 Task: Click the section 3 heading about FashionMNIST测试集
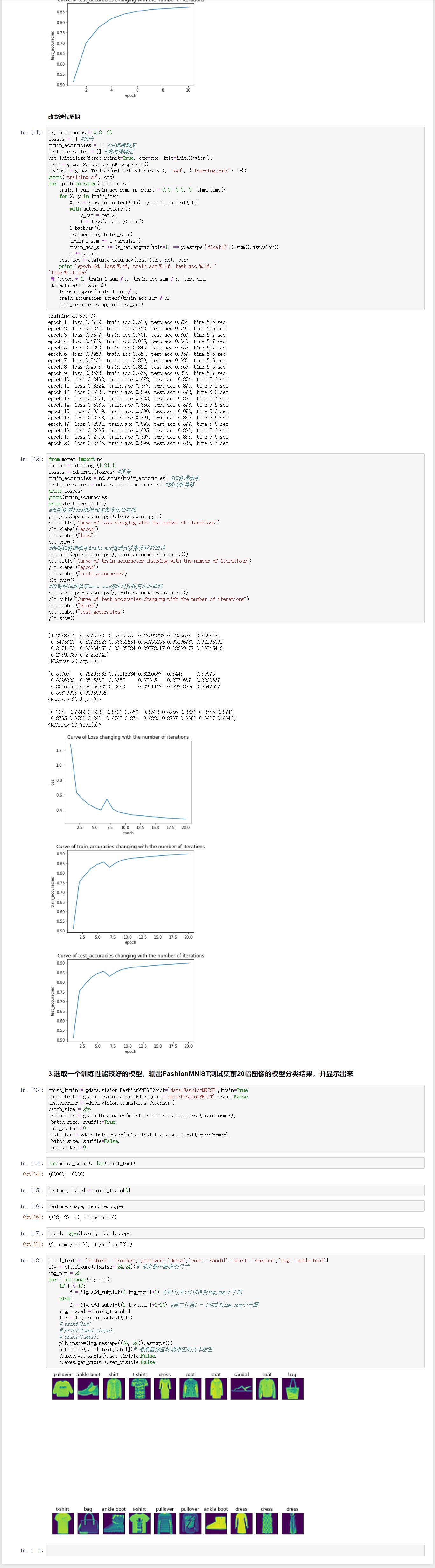point(201,1074)
